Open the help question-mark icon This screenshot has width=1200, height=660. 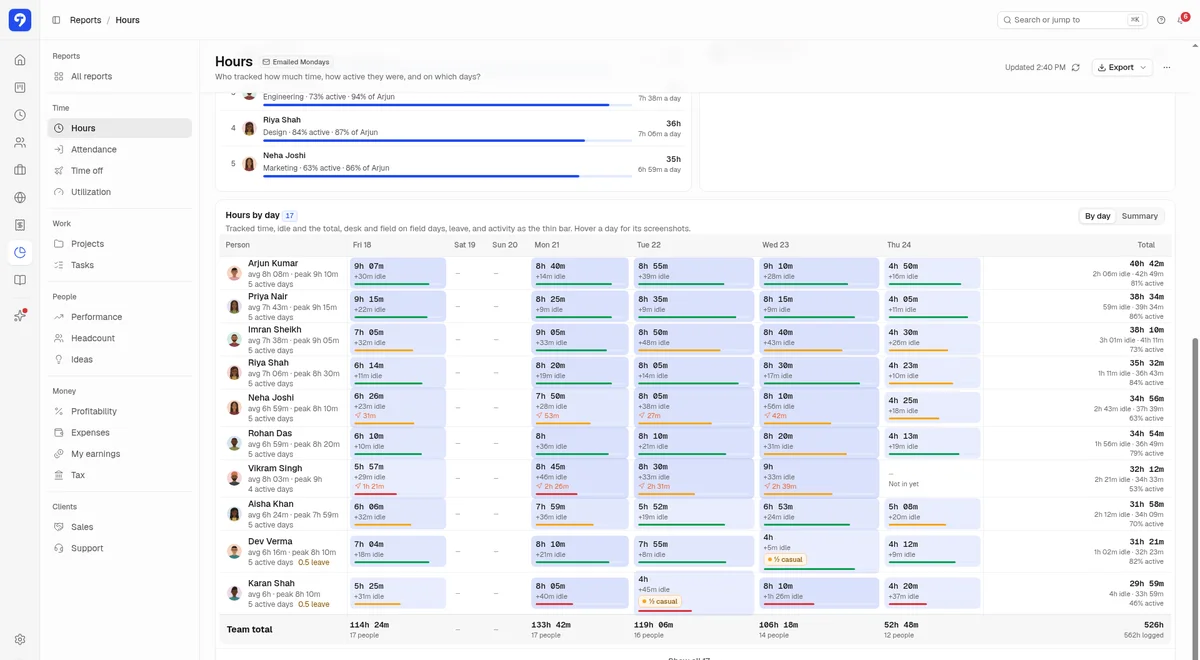1161,20
